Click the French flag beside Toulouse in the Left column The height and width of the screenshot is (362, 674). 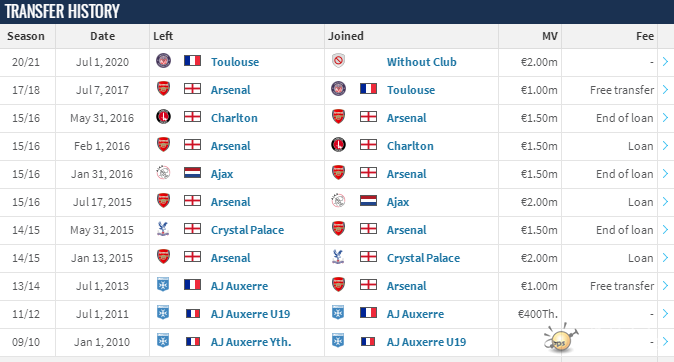[192, 61]
